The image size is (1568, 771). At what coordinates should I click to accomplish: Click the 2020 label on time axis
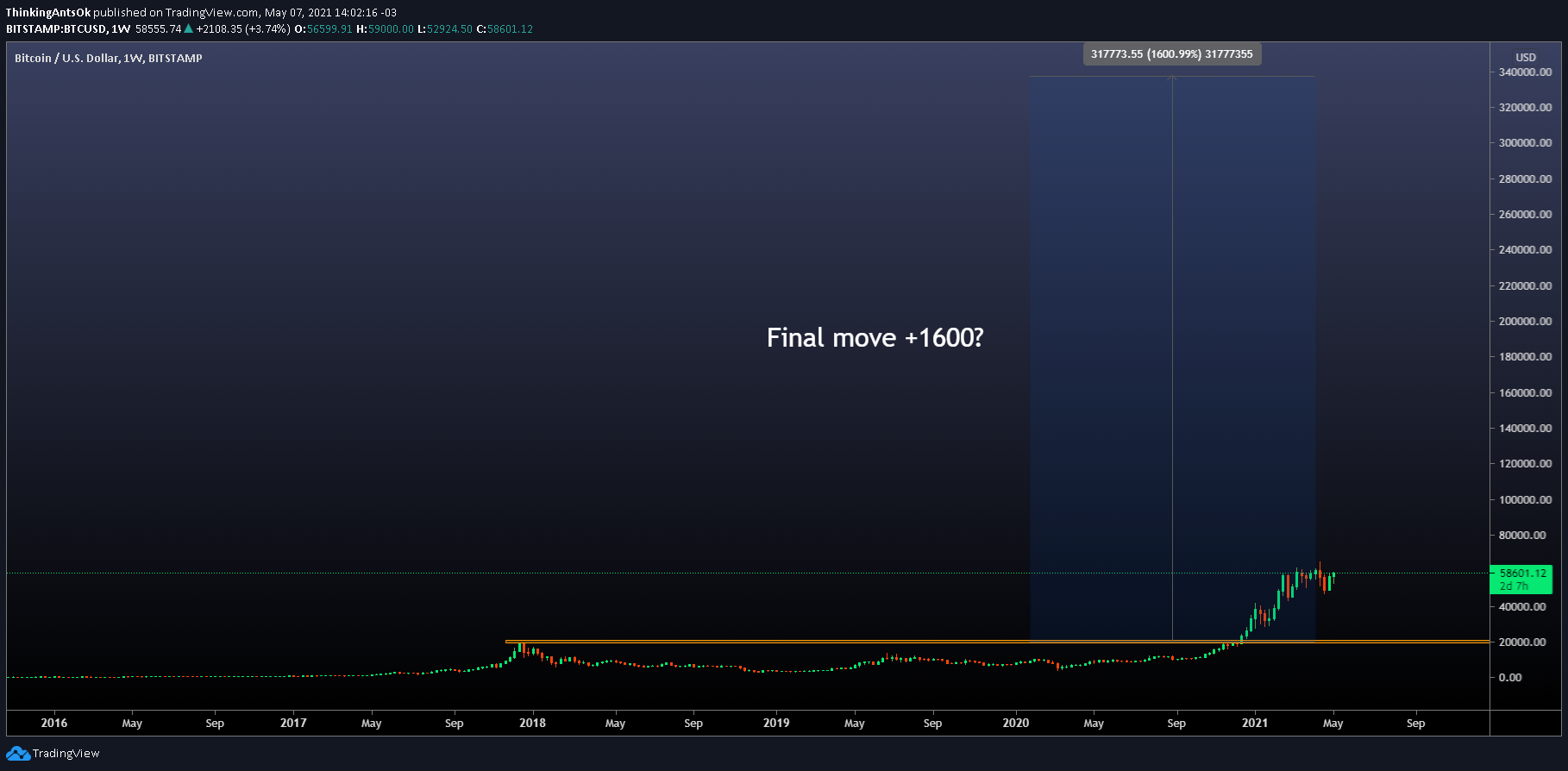tap(1016, 724)
